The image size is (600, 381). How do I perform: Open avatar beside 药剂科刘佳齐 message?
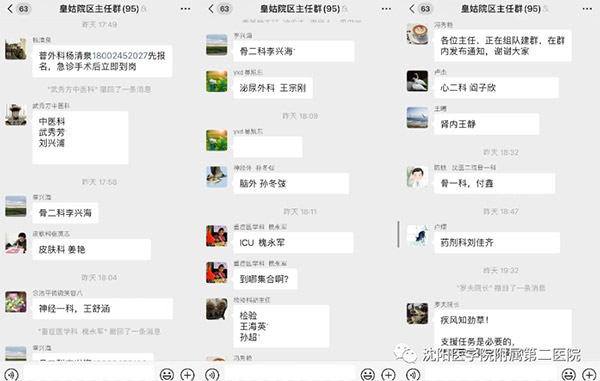pos(417,236)
